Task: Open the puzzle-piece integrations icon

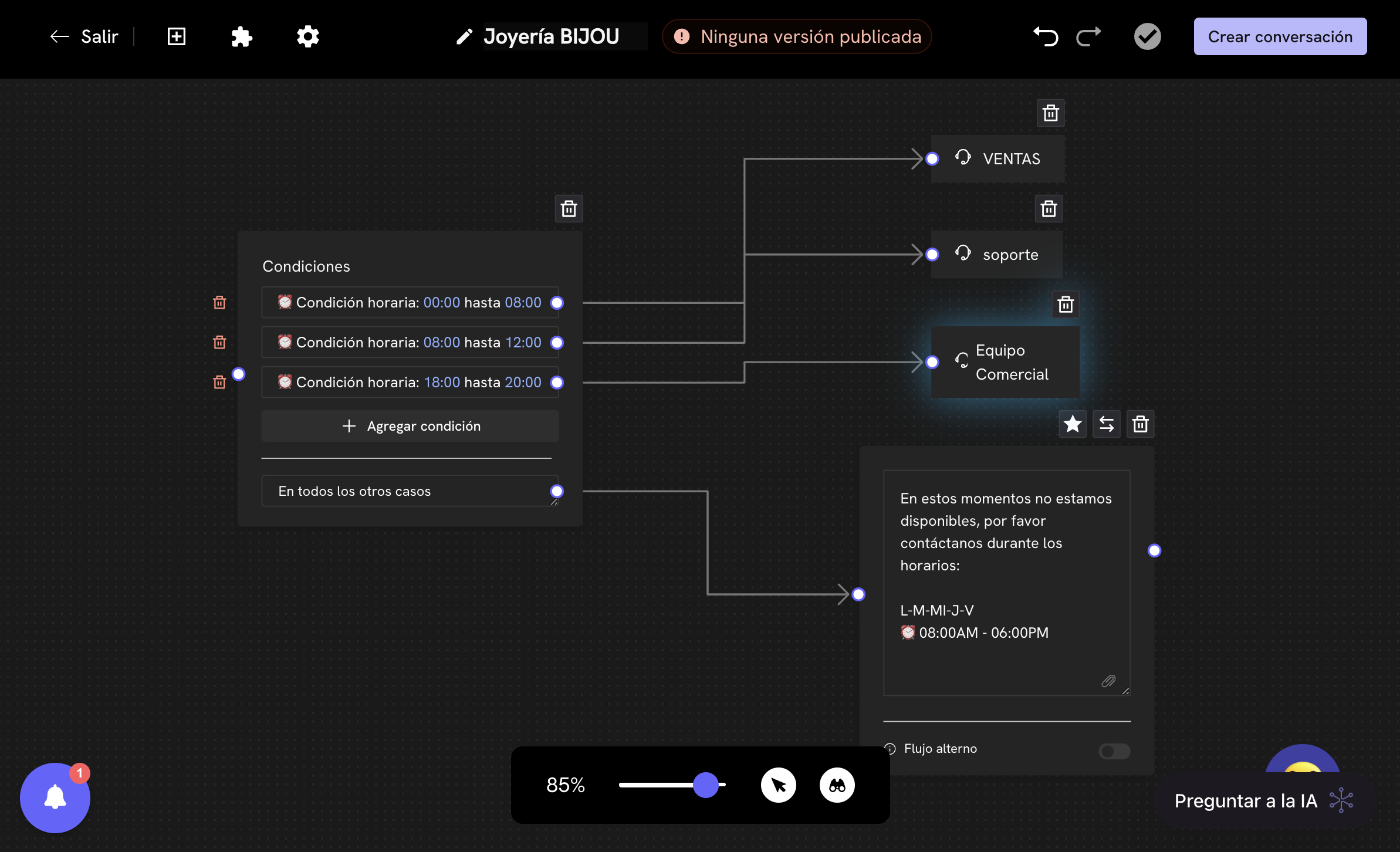Action: coord(241,36)
